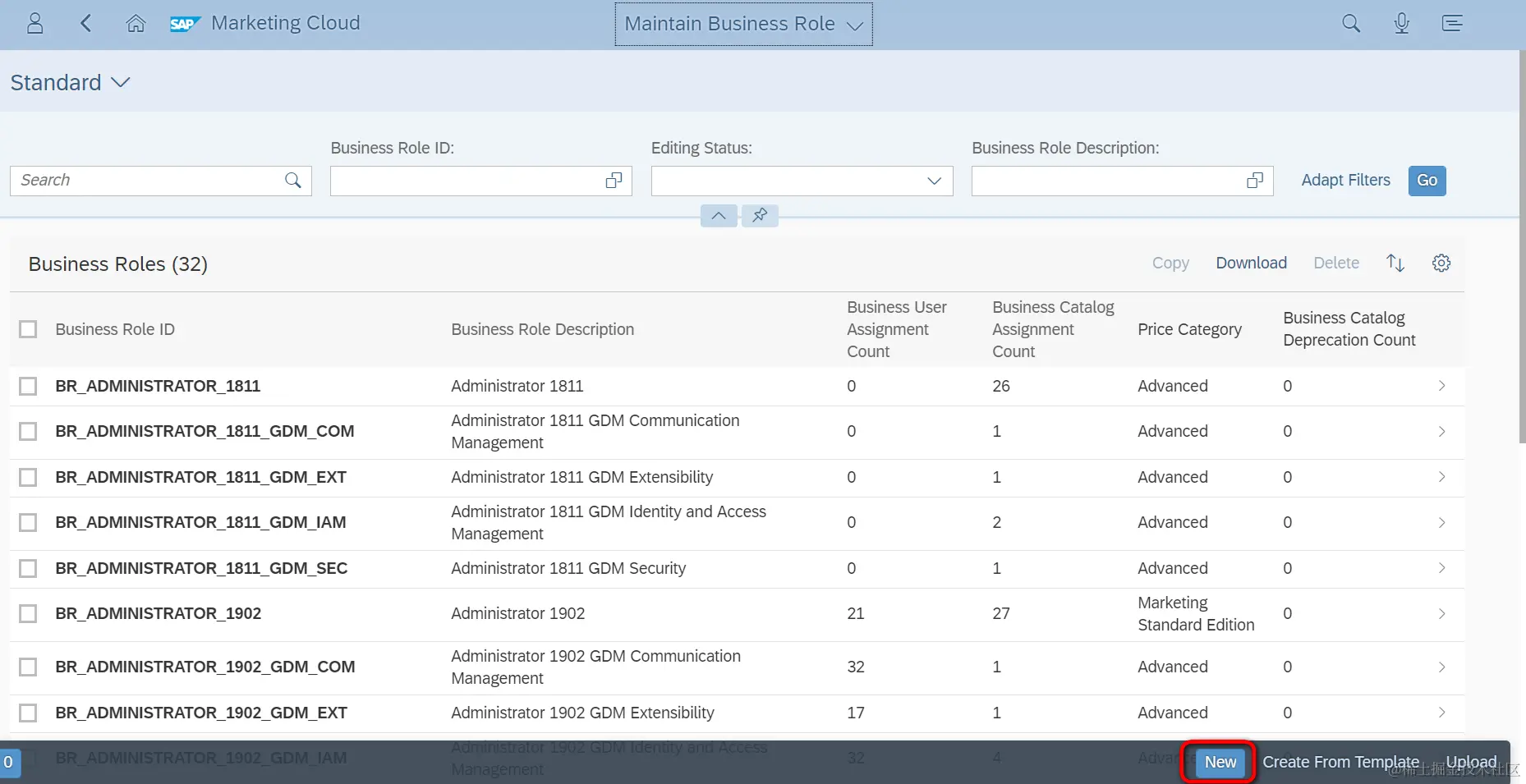Click the back arrow icon
The width and height of the screenshot is (1526, 784).
coord(85,23)
